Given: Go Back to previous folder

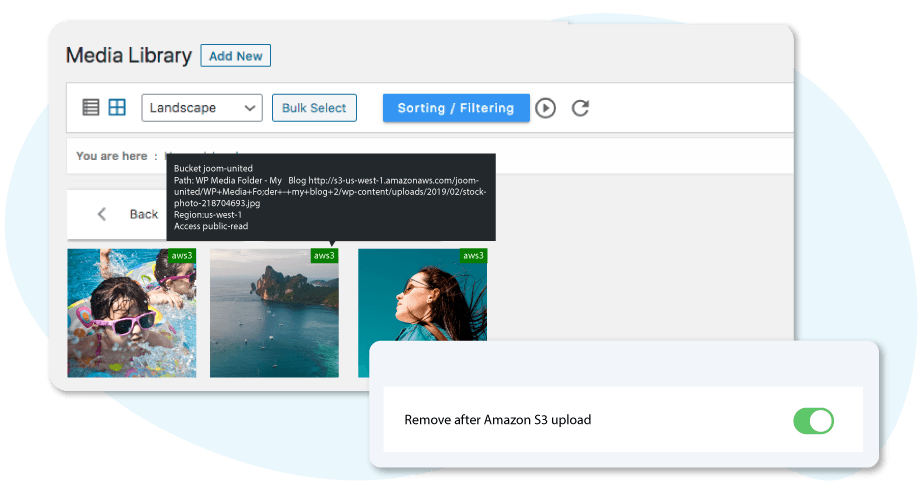Looking at the screenshot, I should (x=144, y=214).
